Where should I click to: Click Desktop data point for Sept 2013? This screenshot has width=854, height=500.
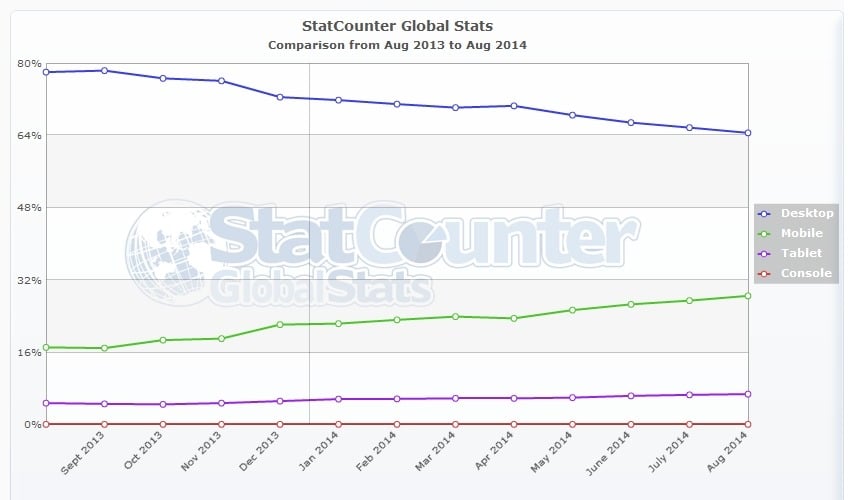pyautogui.click(x=105, y=70)
